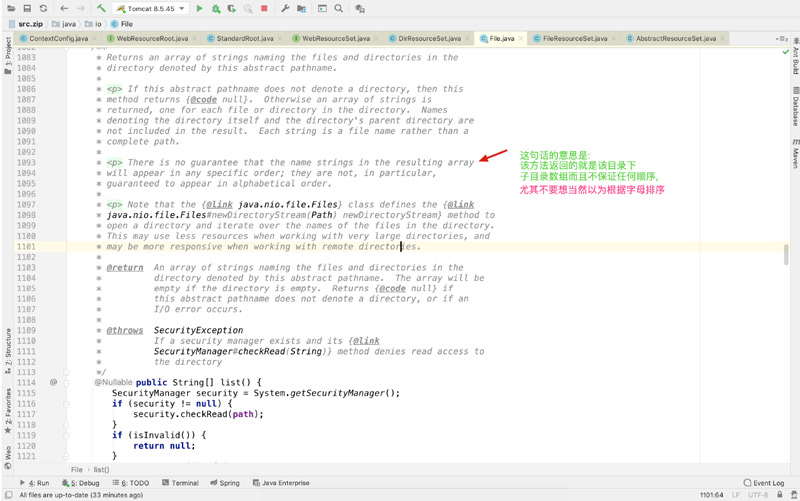Open the Project tool window
The height and width of the screenshot is (501, 800).
pos(8,55)
